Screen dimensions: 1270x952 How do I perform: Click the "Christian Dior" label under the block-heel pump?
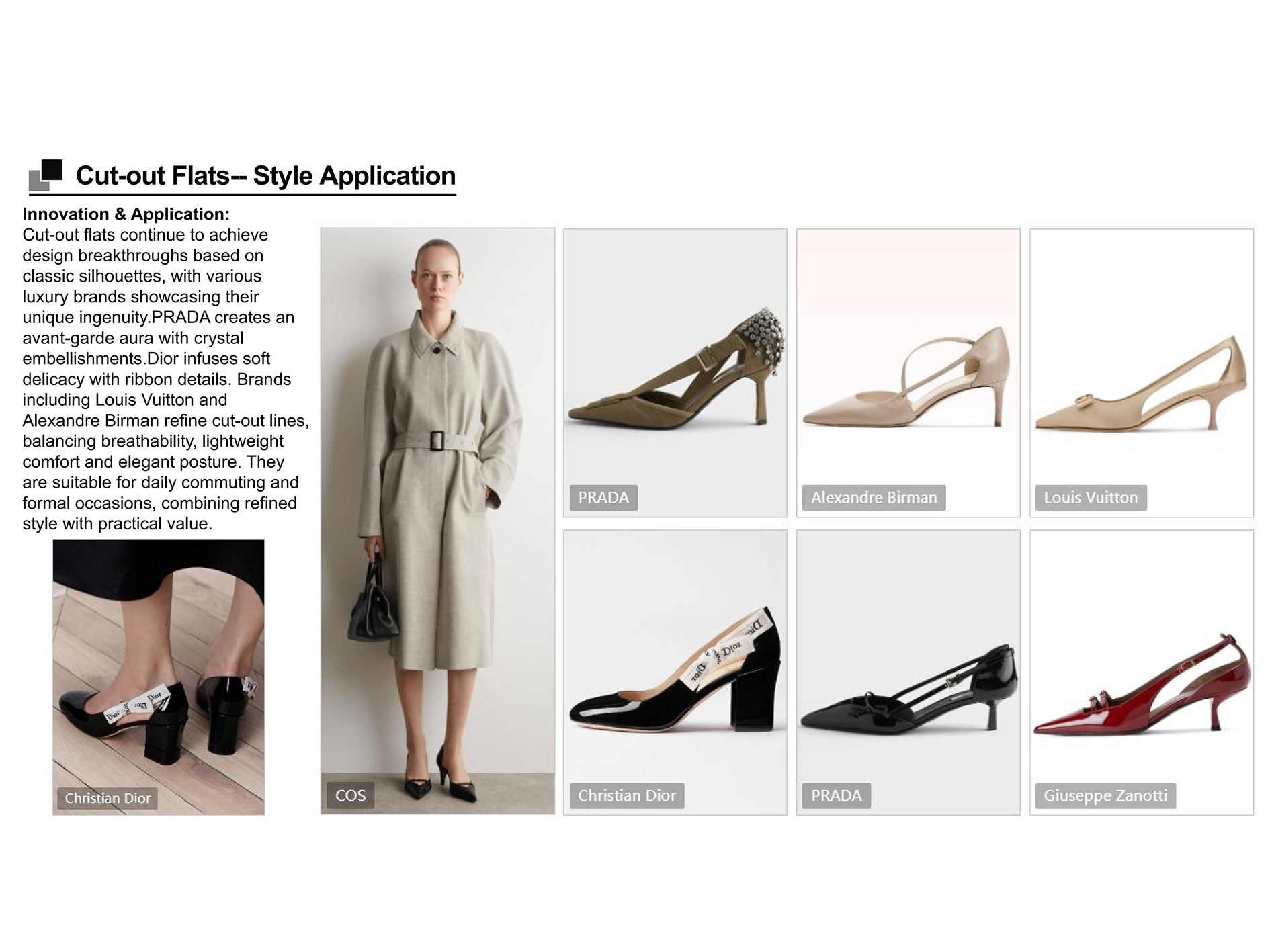[x=627, y=795]
